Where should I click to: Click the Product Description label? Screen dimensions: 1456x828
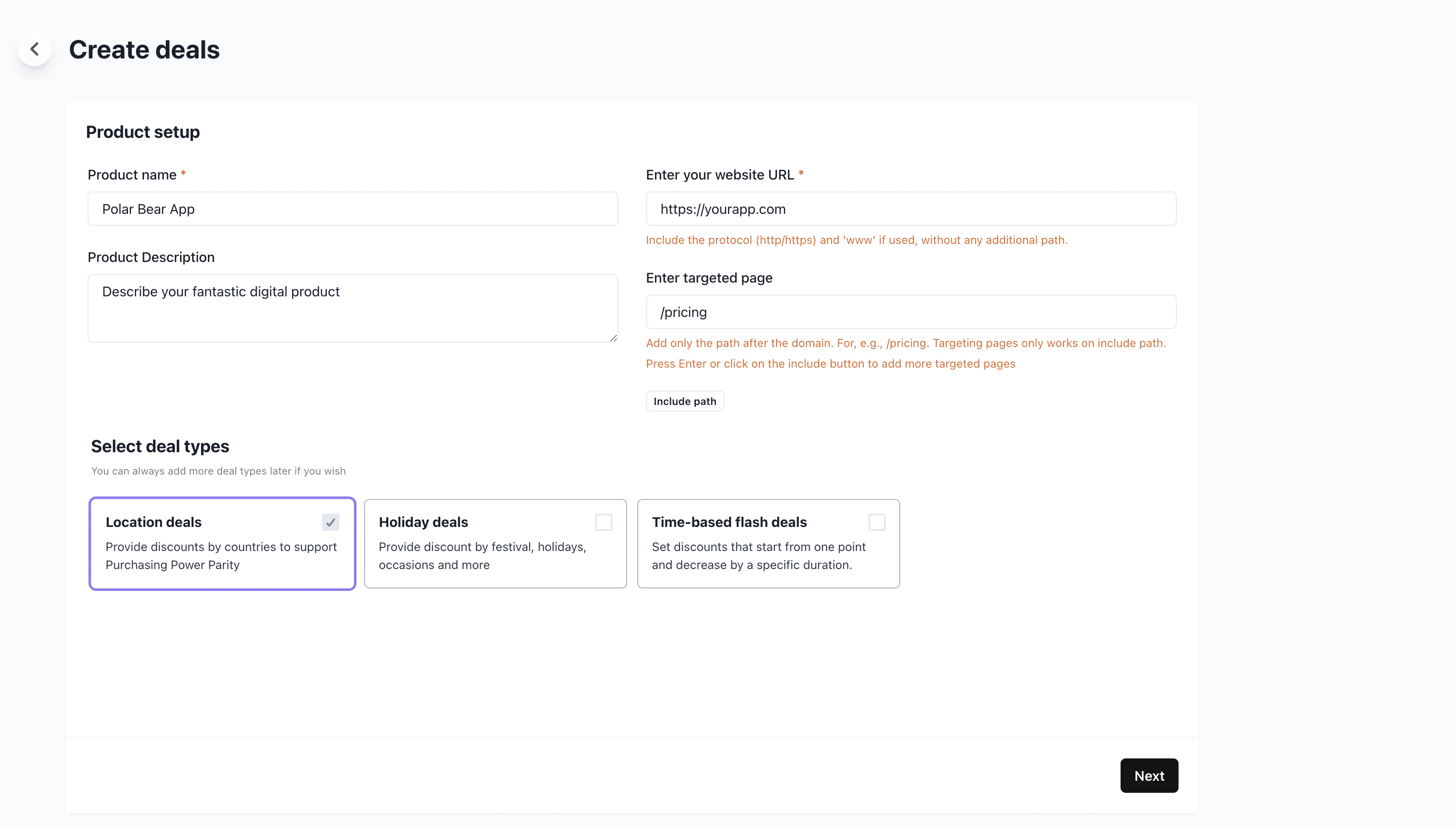(151, 257)
